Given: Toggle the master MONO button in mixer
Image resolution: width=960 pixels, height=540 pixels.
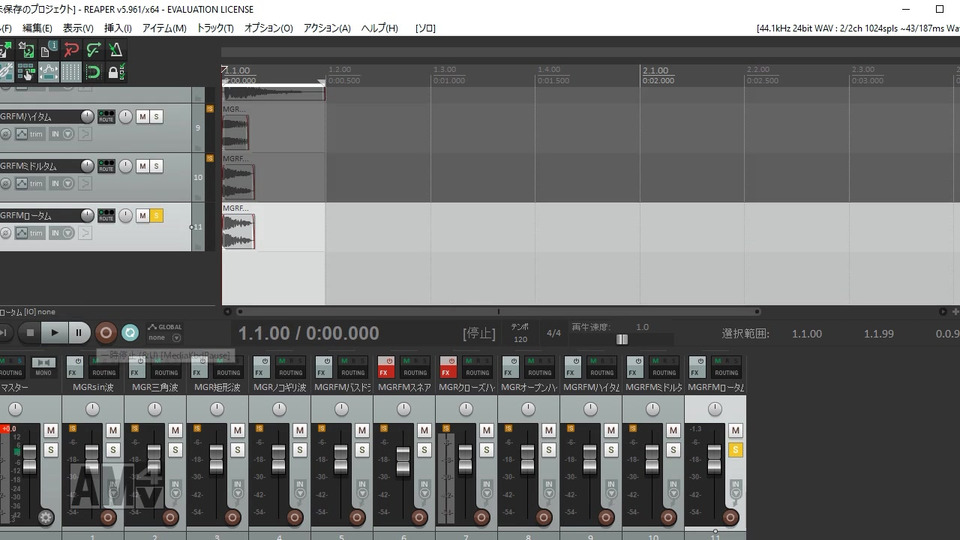Looking at the screenshot, I should [x=43, y=361].
